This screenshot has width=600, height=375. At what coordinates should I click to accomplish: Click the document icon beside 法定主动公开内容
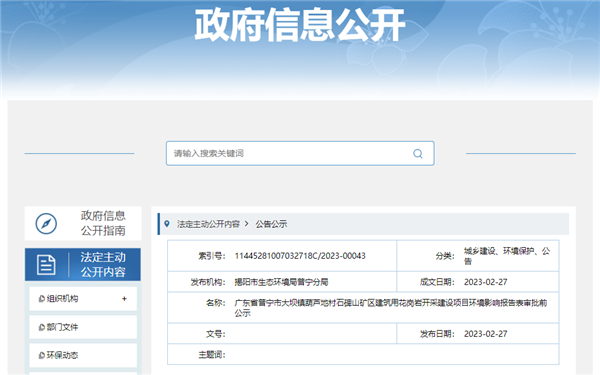pos(46,264)
